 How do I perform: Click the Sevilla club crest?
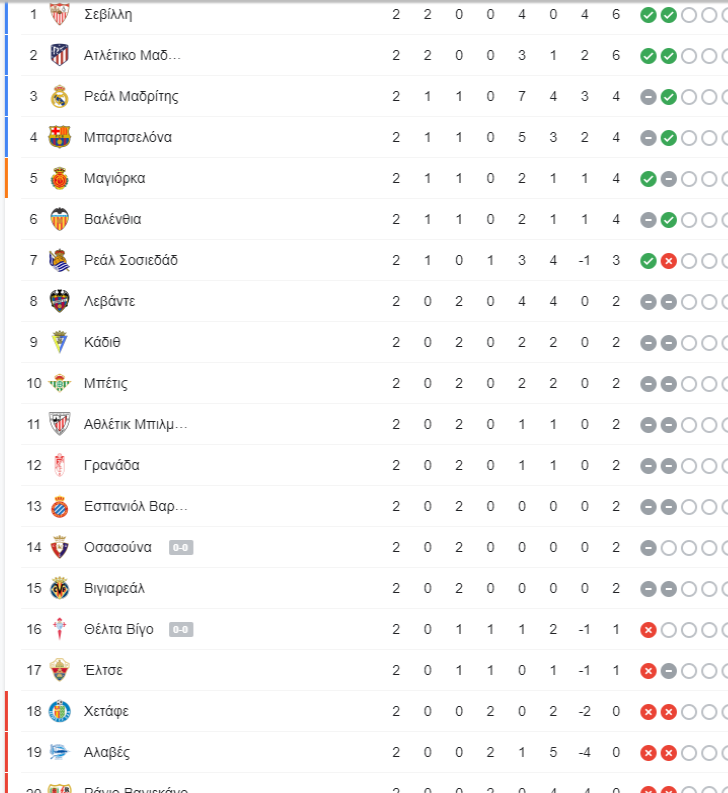[x=60, y=14]
